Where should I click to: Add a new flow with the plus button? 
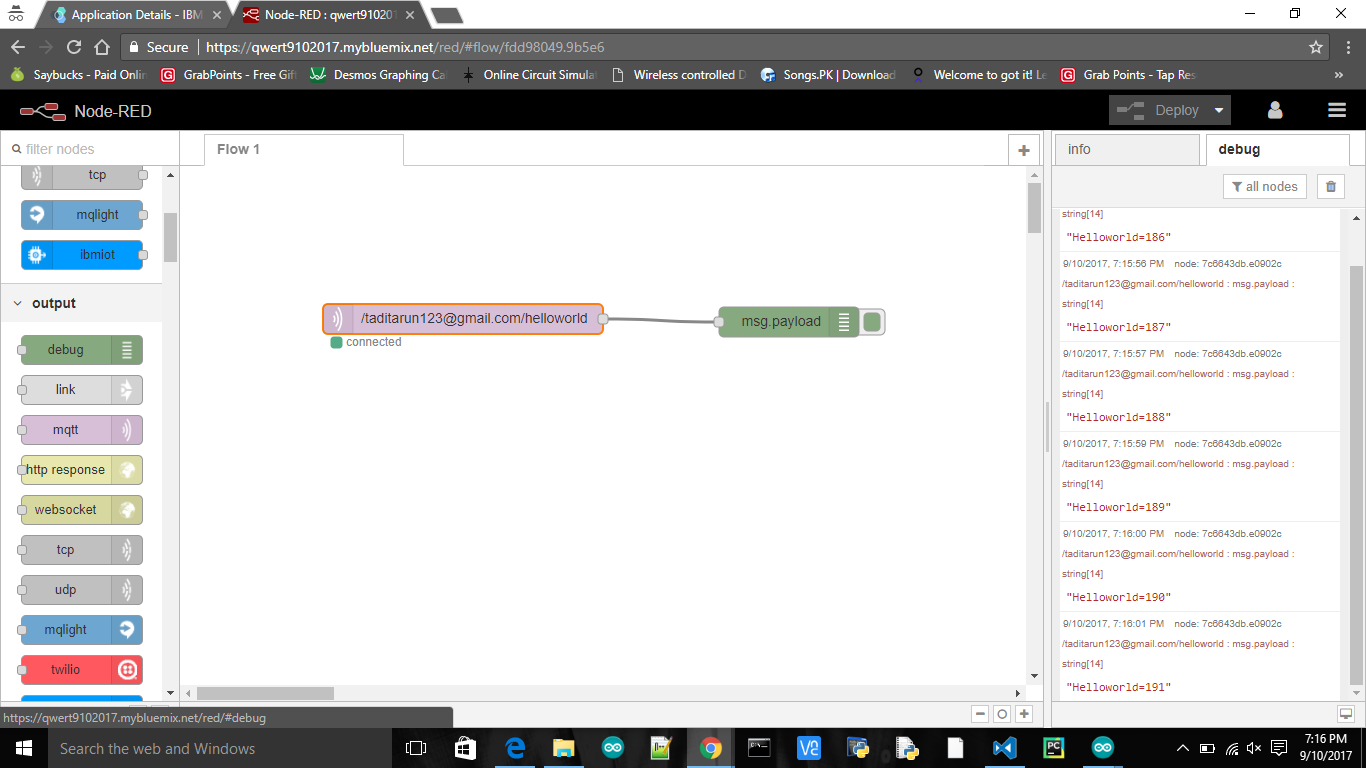click(1023, 149)
